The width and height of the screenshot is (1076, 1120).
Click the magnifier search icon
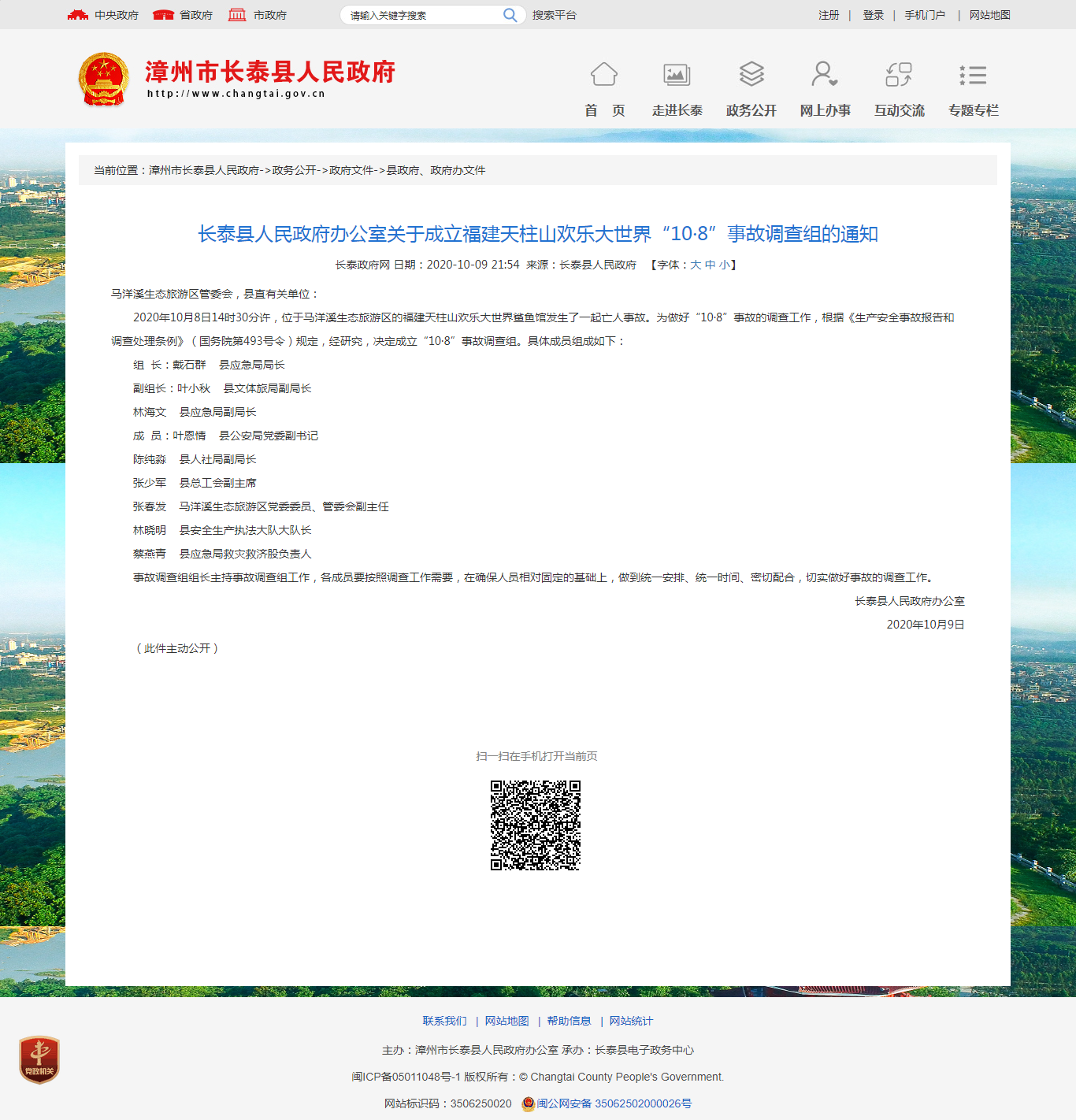510,15
